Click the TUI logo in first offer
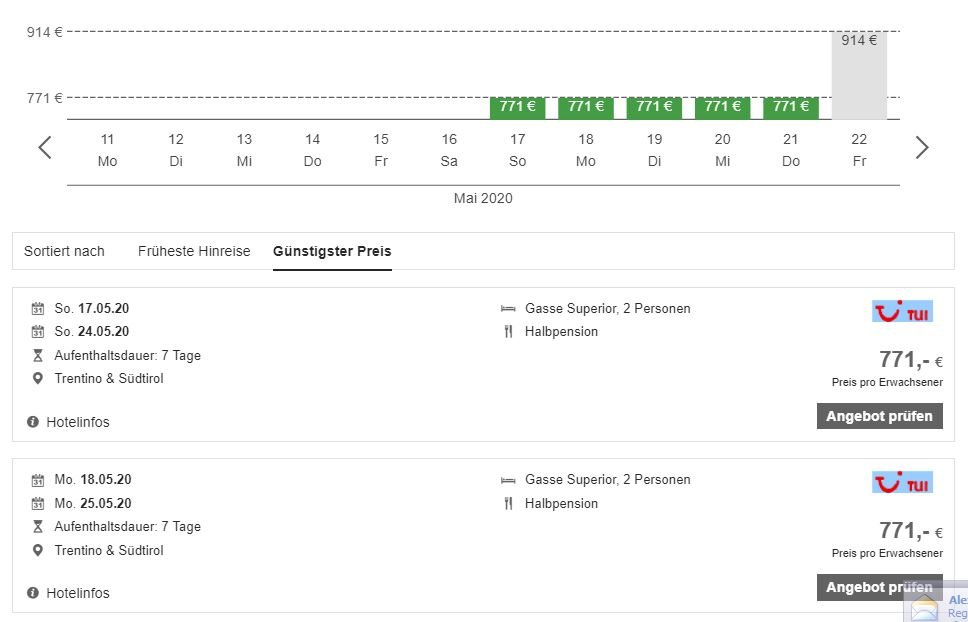The width and height of the screenshot is (968, 622). point(902,312)
